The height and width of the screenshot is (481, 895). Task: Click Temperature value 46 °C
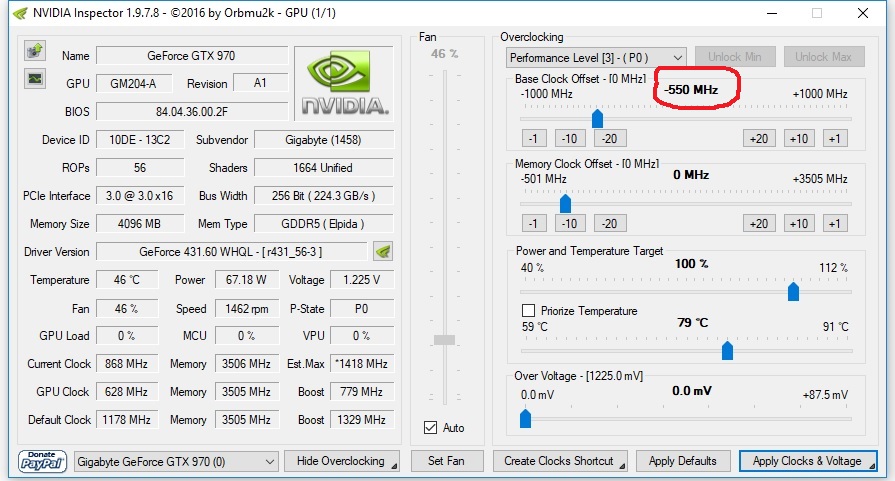pyautogui.click(x=127, y=280)
